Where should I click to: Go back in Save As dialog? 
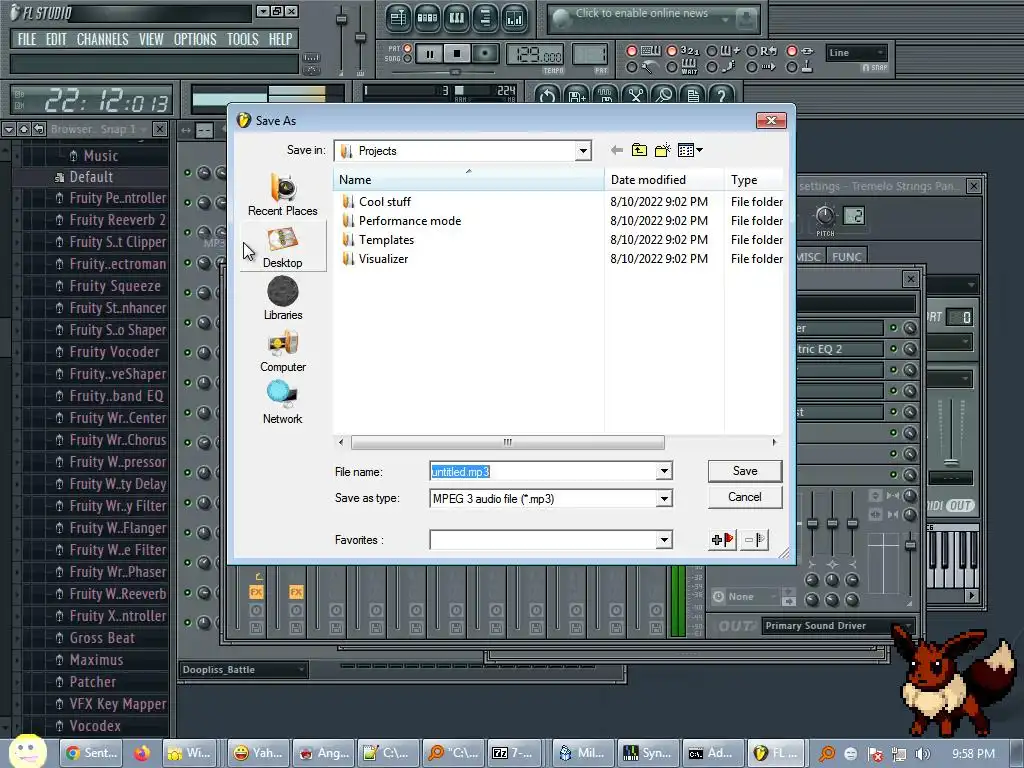616,150
